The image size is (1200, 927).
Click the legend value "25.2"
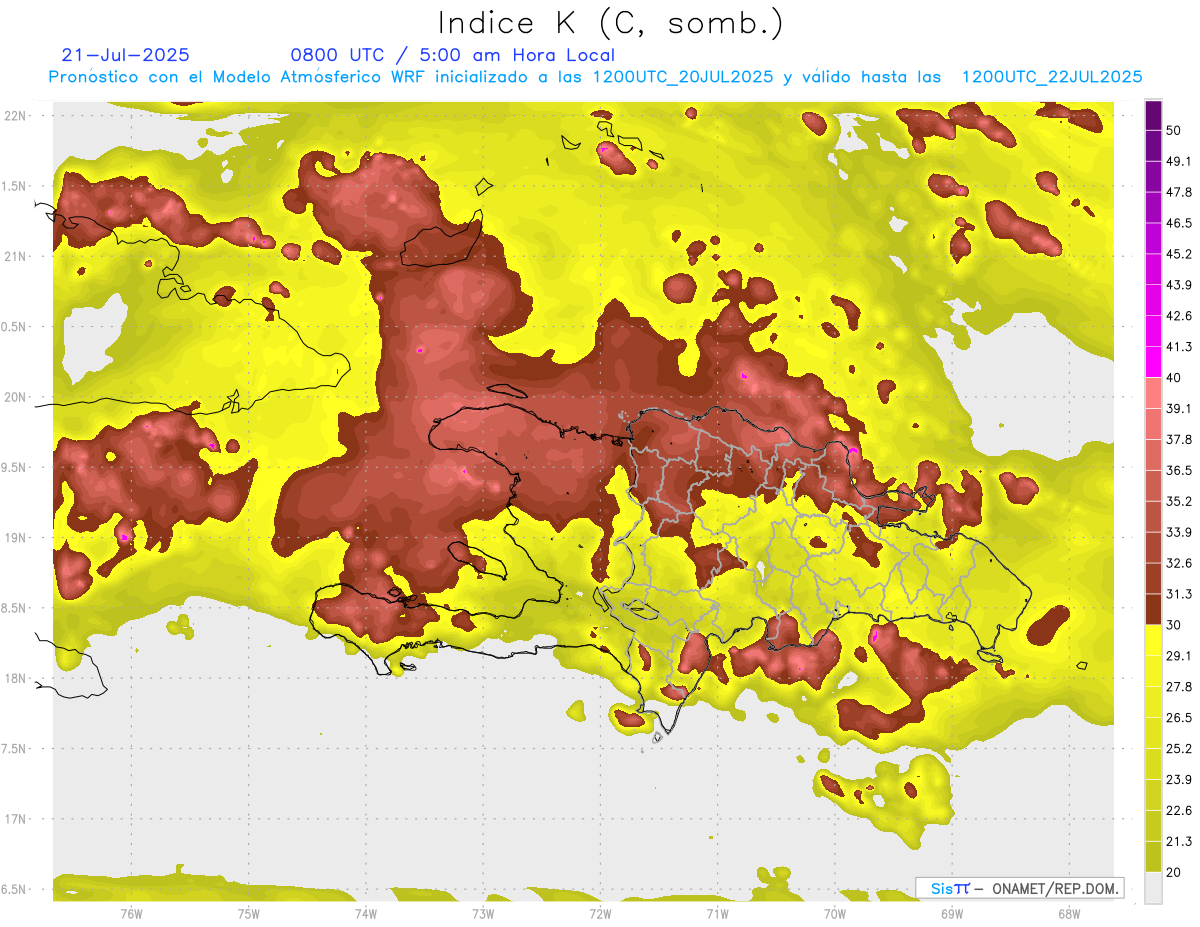point(1180,749)
